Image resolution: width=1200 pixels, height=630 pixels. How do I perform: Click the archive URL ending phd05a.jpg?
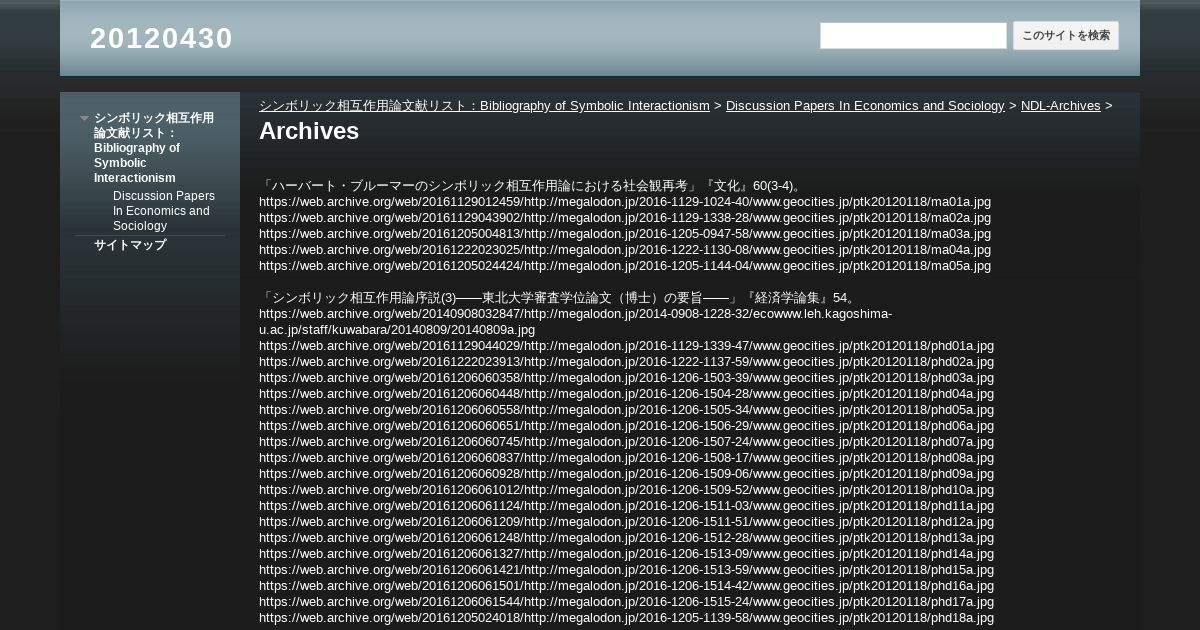pos(626,410)
